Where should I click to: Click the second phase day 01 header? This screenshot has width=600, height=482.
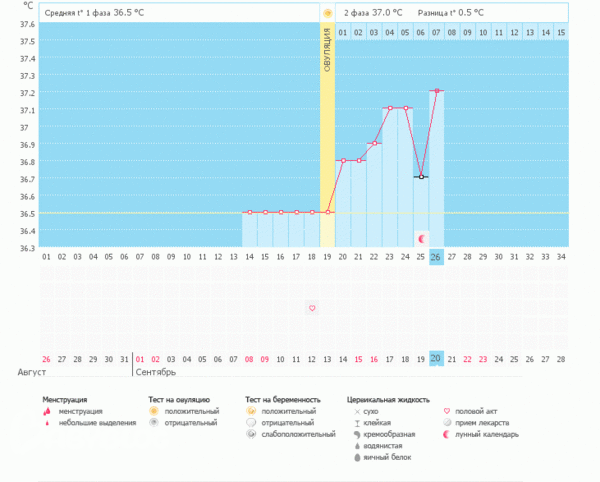point(343,33)
